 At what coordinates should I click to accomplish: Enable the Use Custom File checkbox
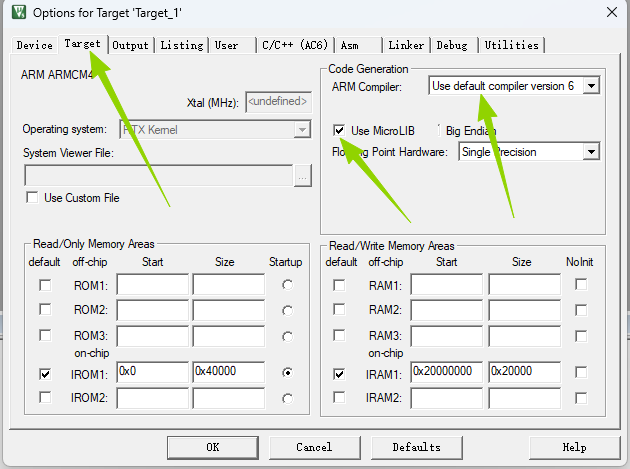[x=32, y=198]
